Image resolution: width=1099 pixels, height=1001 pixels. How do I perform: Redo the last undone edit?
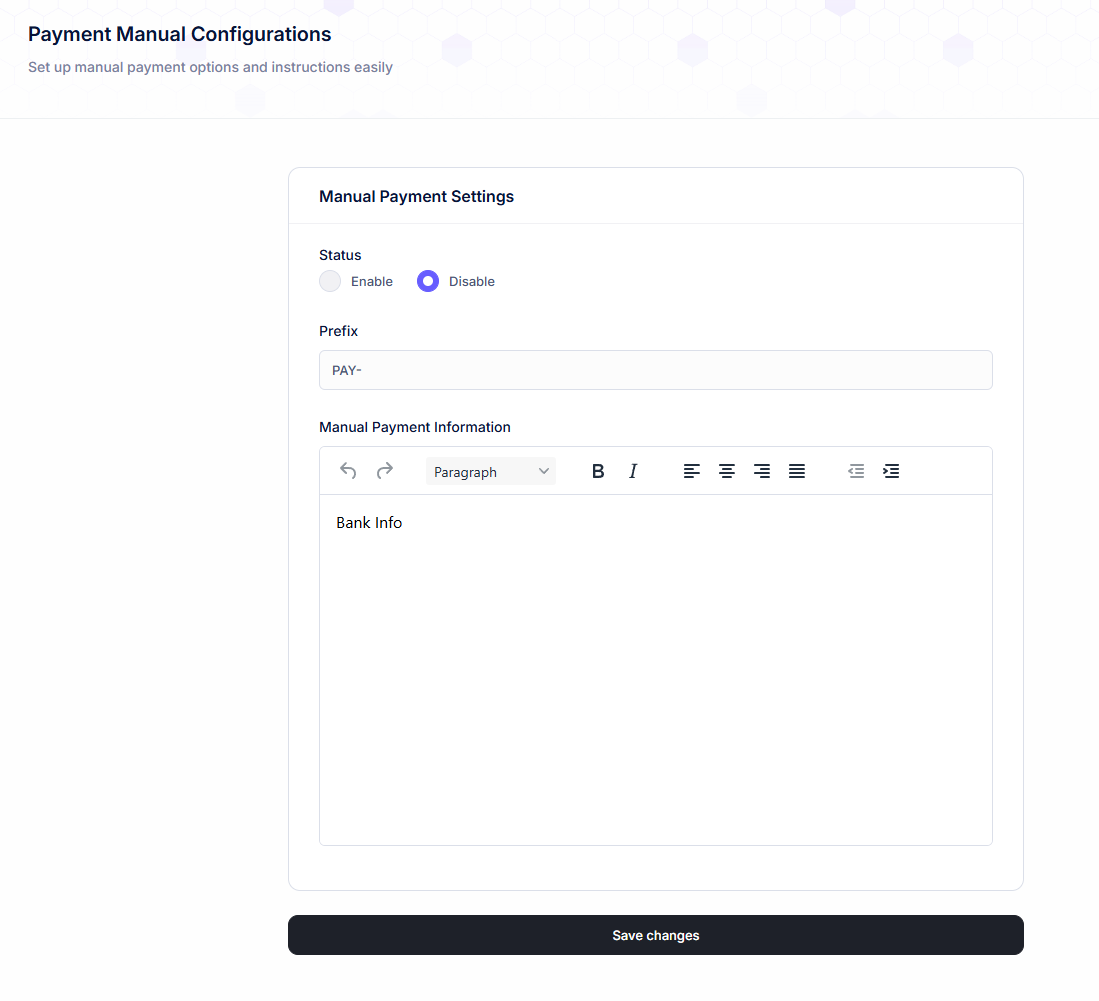coord(385,471)
